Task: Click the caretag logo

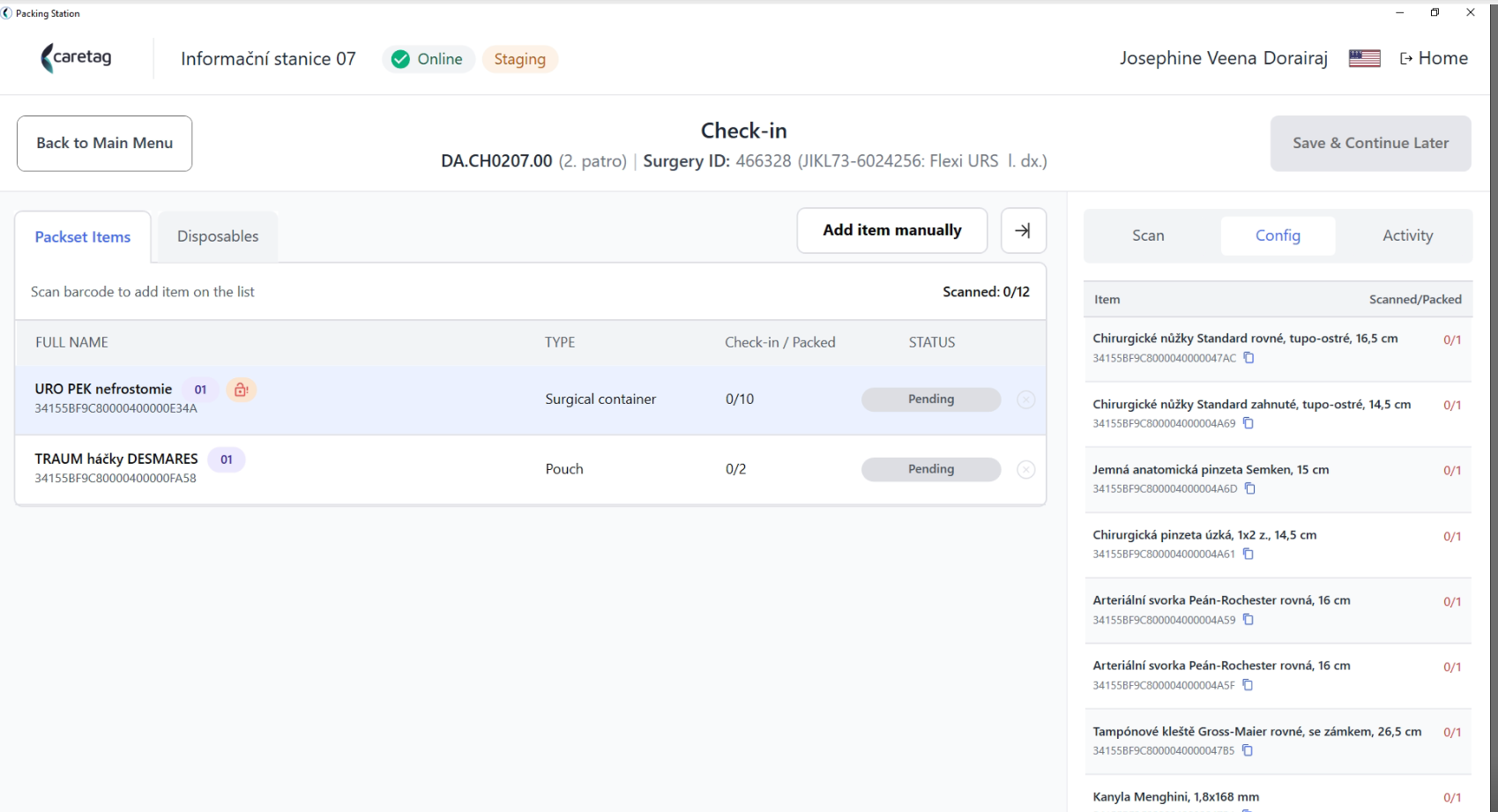Action: click(77, 58)
